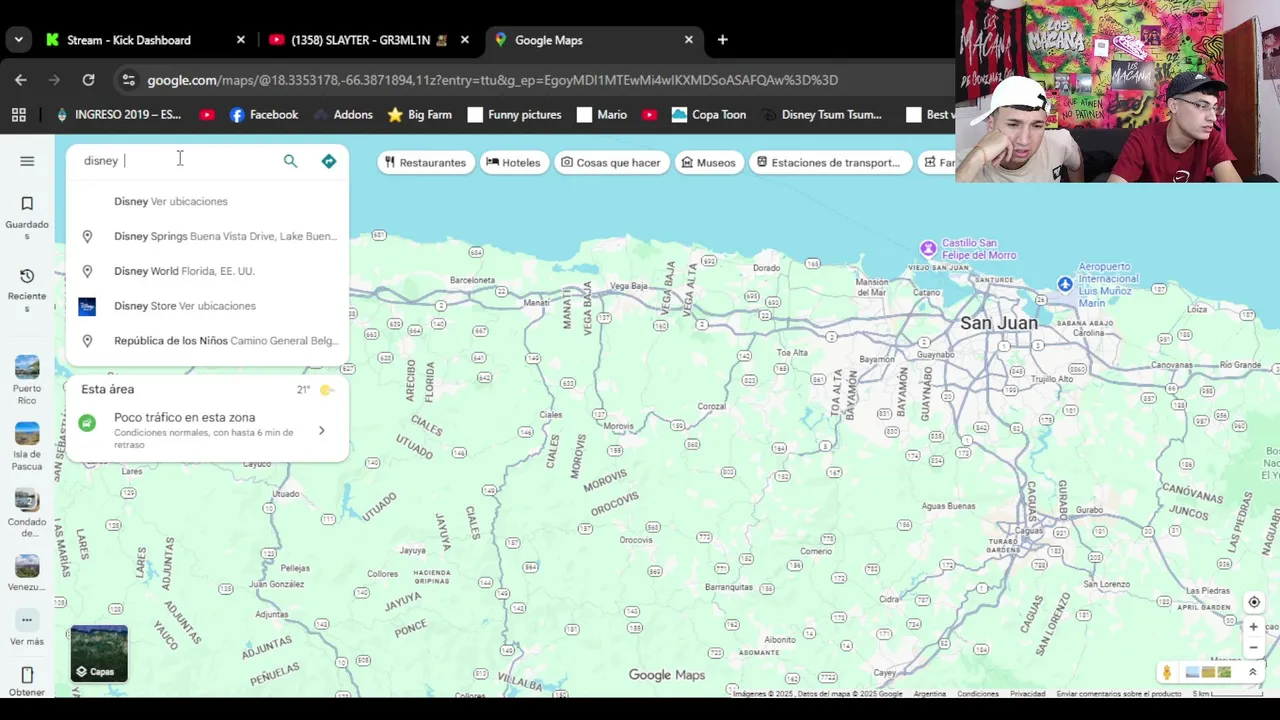Image resolution: width=1280 pixels, height=720 pixels.
Task: Open INGRESO 2019 bookmark
Action: click(x=118, y=115)
